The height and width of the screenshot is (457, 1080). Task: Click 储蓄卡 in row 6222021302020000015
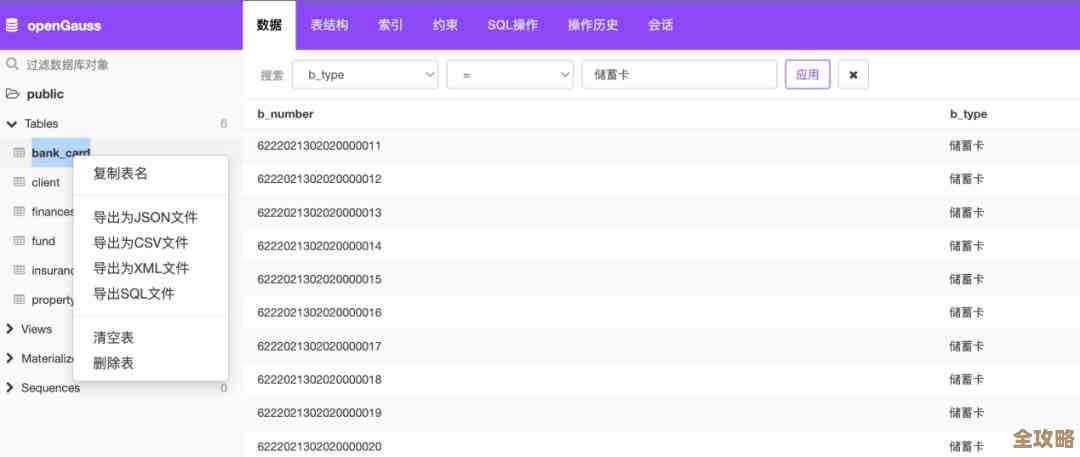coord(966,279)
